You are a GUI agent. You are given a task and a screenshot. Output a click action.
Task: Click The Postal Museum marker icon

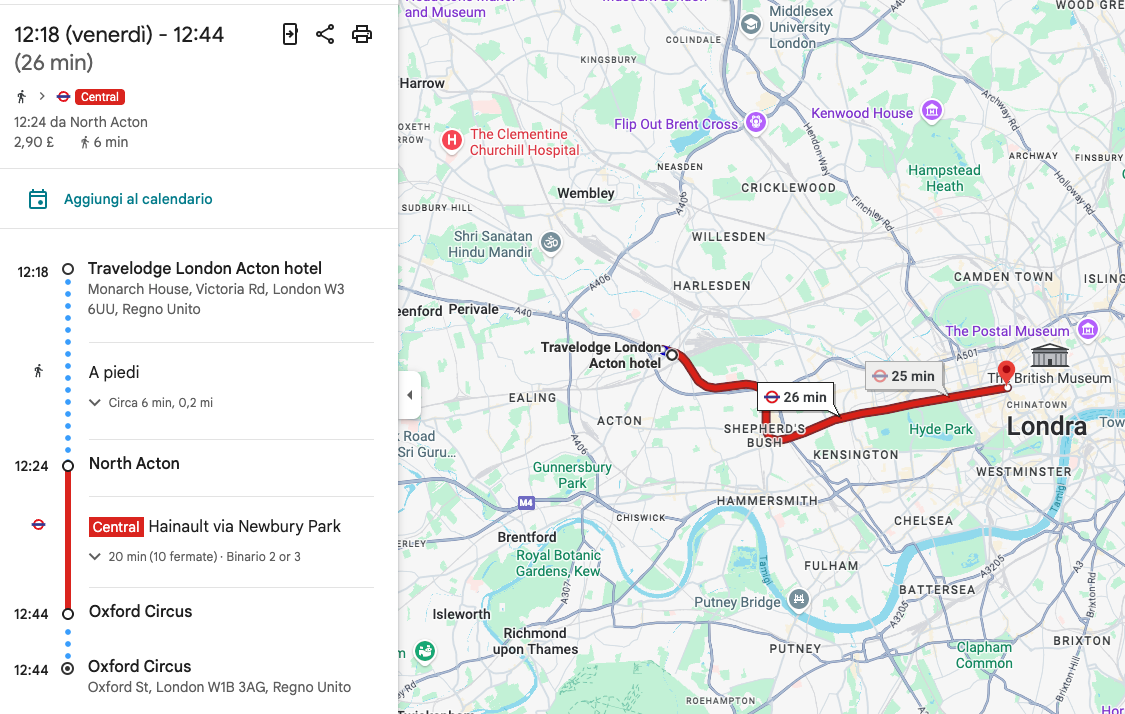(1087, 329)
